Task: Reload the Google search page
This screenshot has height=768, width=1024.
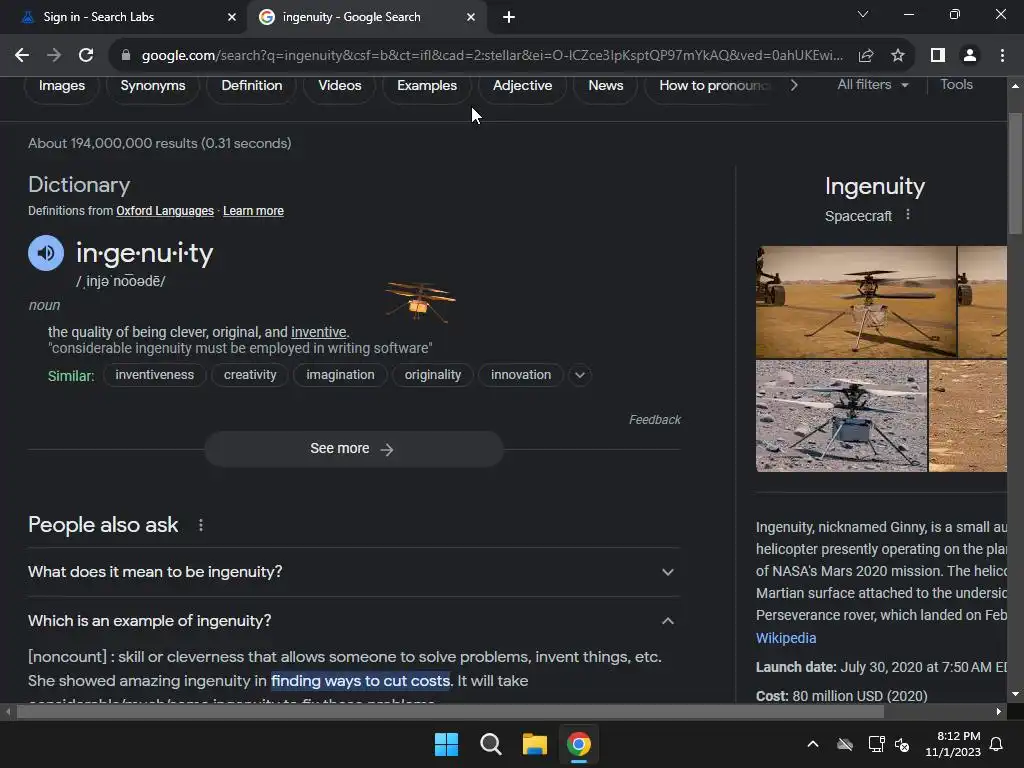Action: click(86, 56)
